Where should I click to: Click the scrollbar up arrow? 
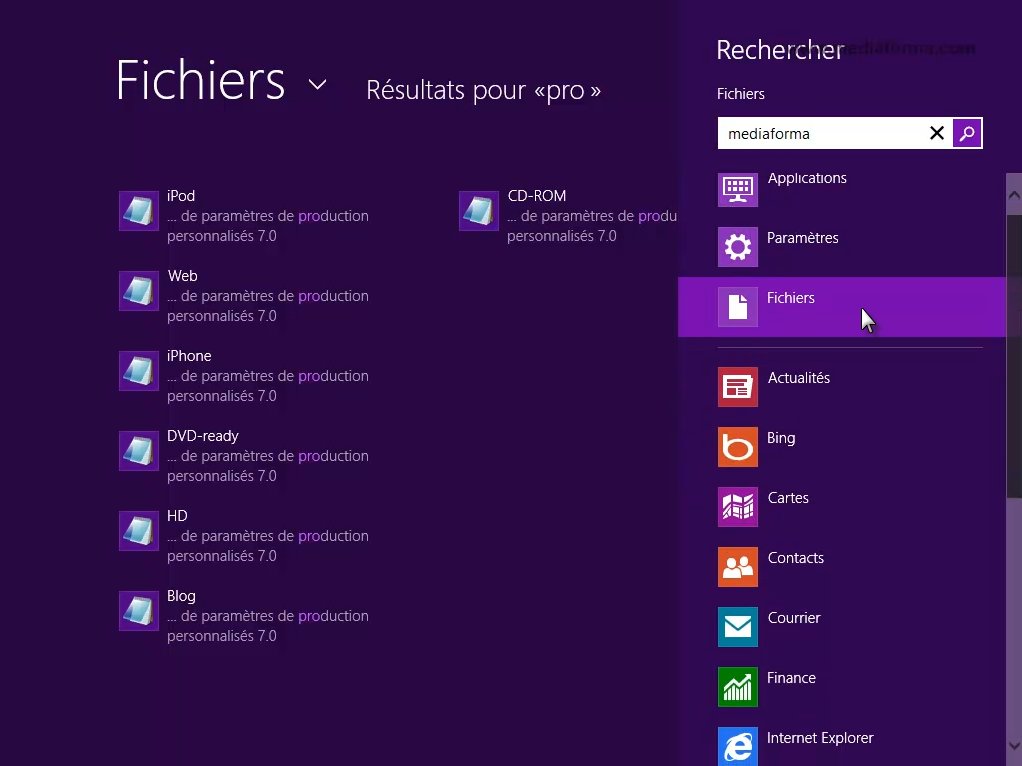click(x=1014, y=194)
